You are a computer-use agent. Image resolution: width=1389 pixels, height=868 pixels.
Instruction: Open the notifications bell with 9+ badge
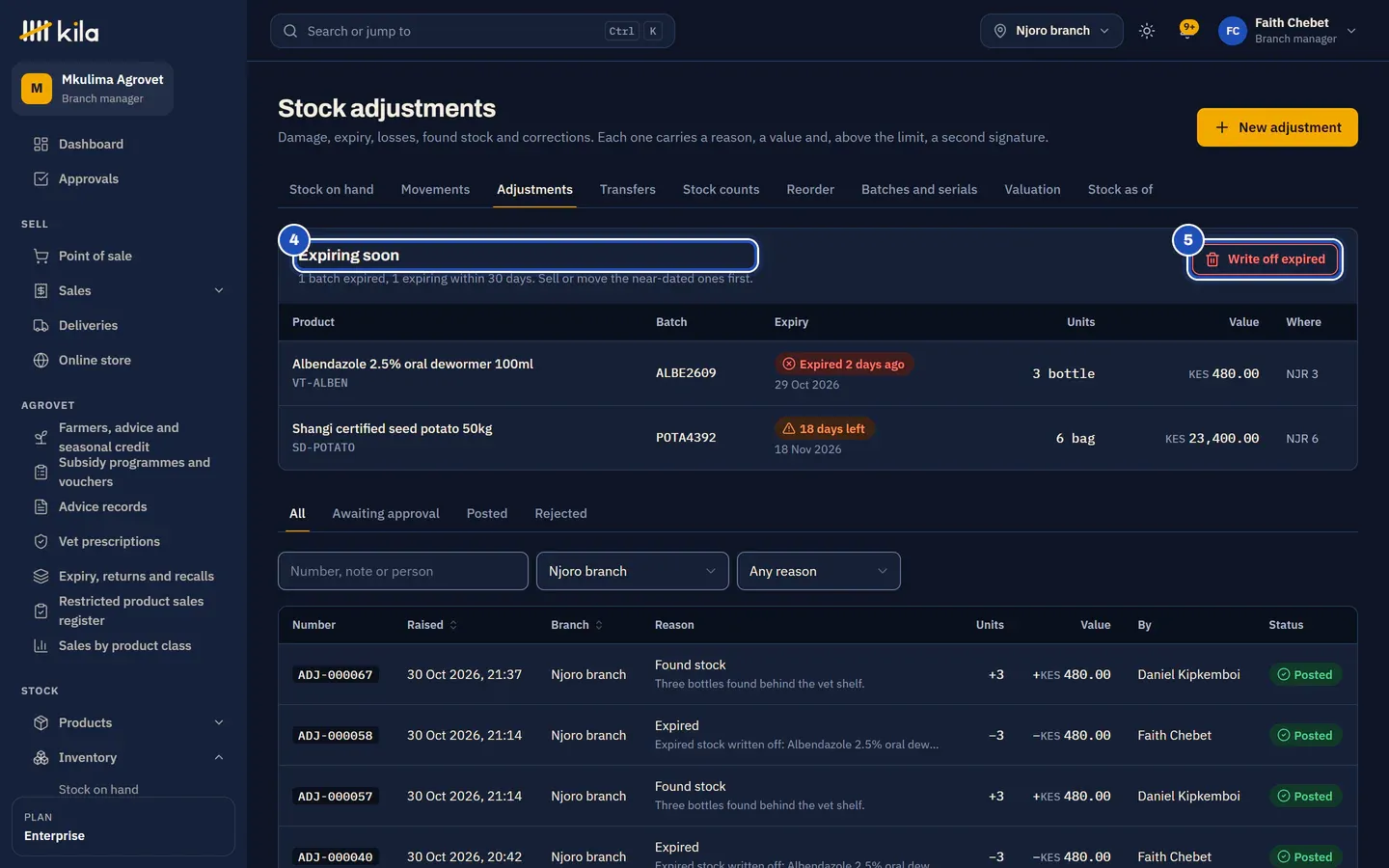(x=1188, y=31)
